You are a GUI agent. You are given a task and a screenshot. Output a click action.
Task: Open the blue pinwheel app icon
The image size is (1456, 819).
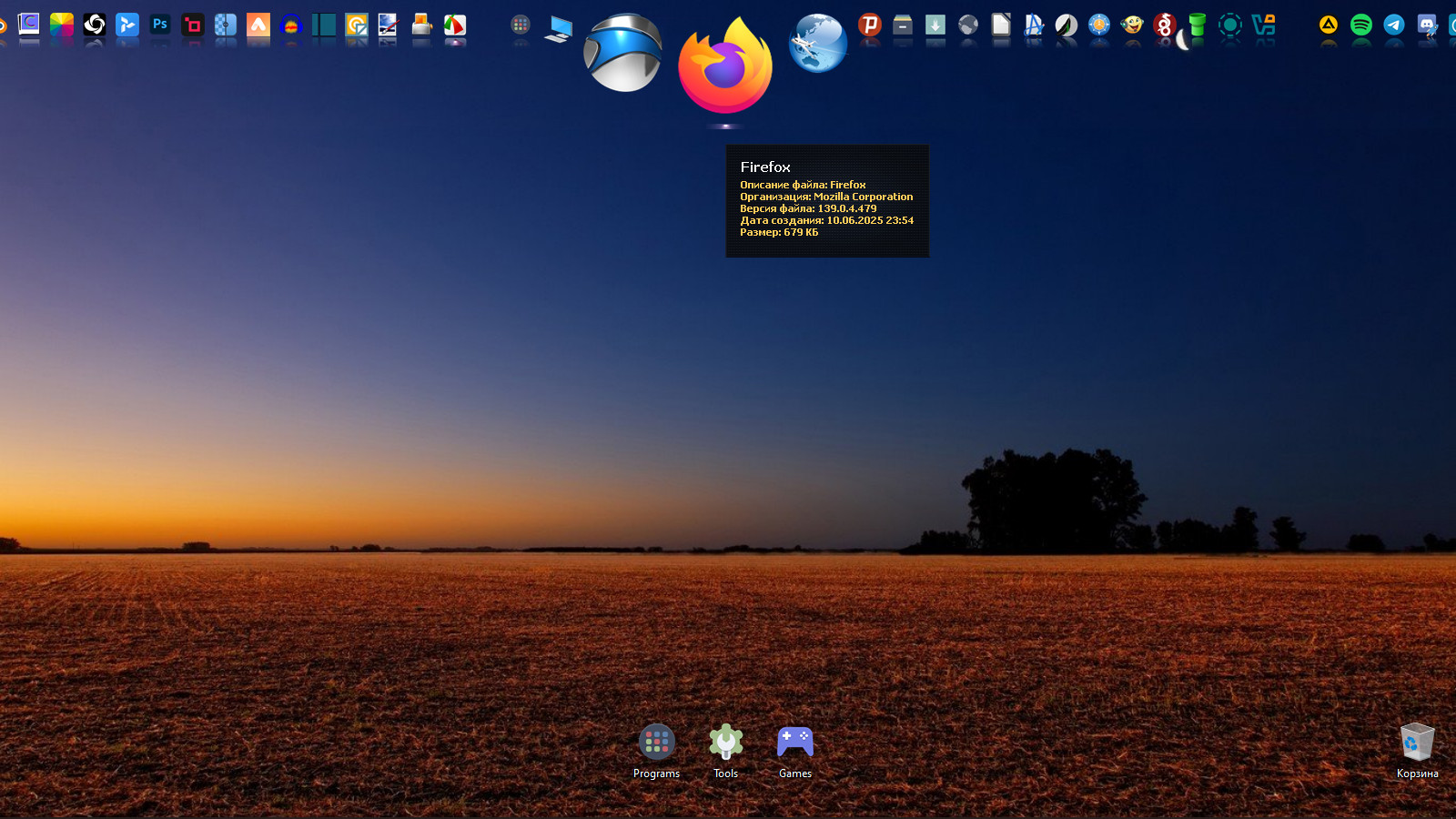click(x=127, y=25)
